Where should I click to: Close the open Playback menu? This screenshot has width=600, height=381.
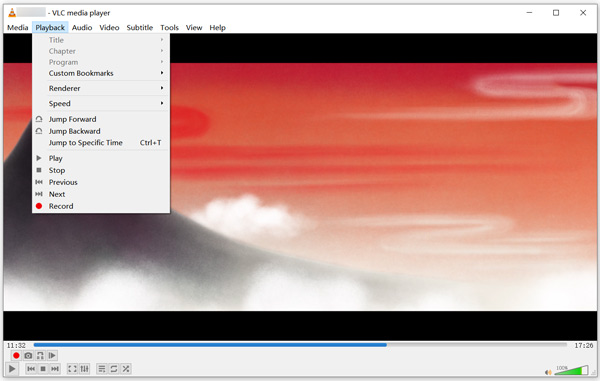point(50,28)
